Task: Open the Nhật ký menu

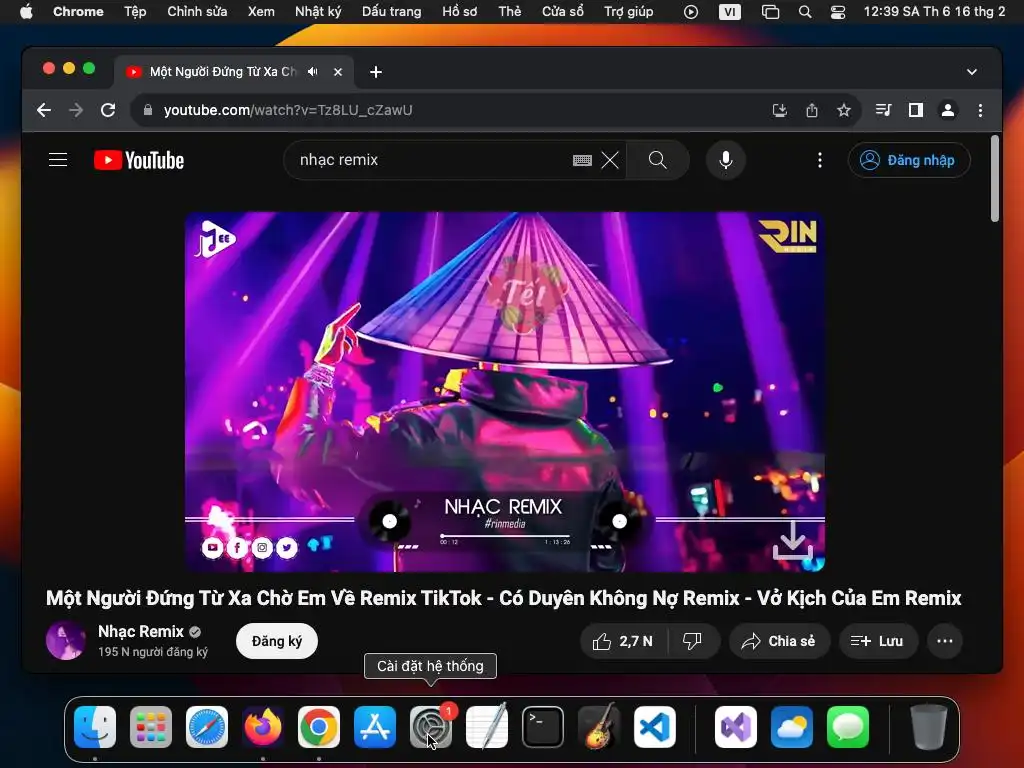Action: point(318,12)
